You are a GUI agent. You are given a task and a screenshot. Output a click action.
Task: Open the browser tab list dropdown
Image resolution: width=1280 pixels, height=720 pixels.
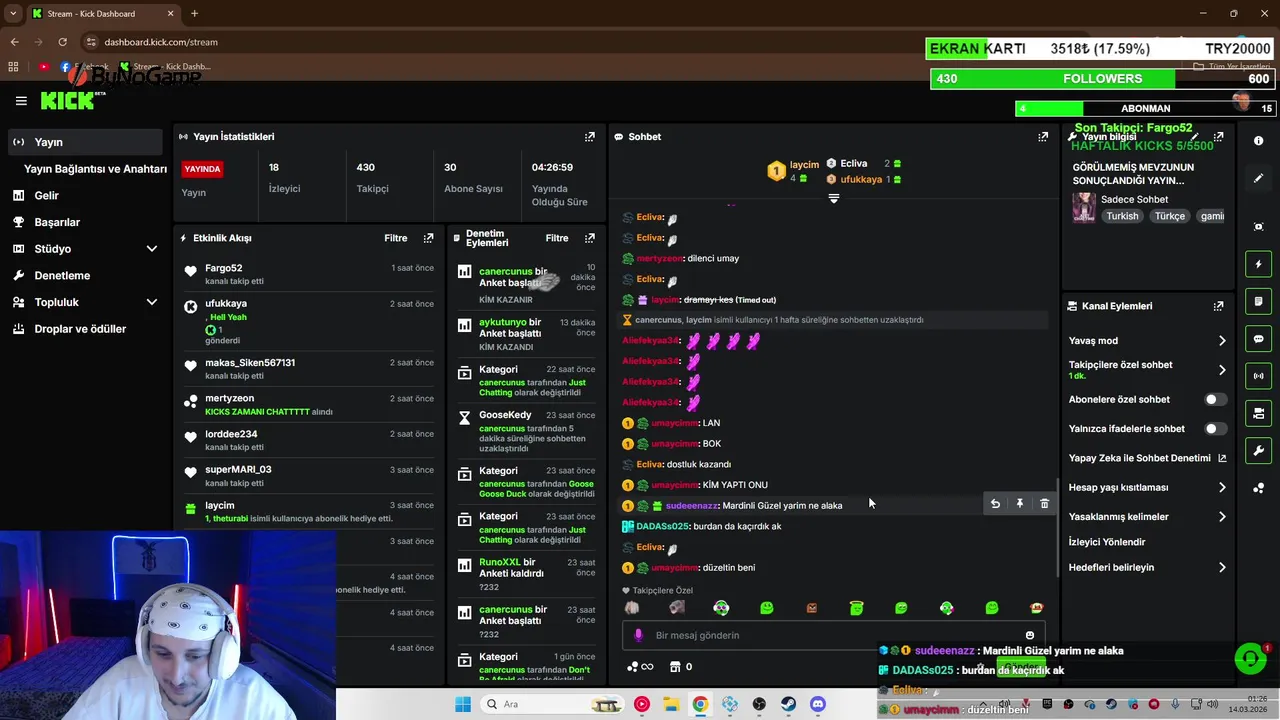coord(13,13)
